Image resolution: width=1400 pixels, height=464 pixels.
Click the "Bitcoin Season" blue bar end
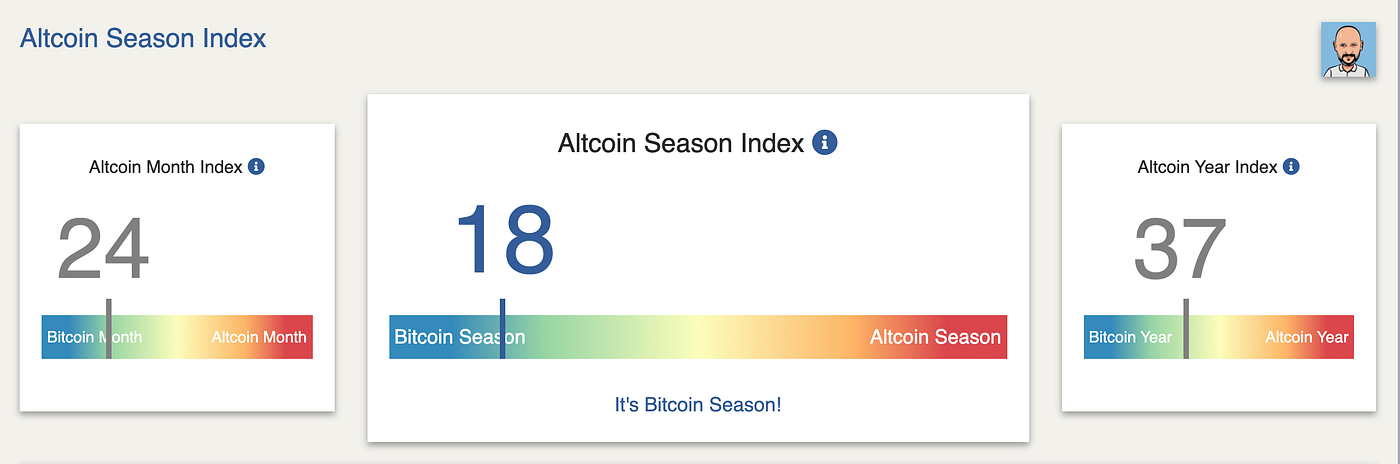(x=459, y=337)
